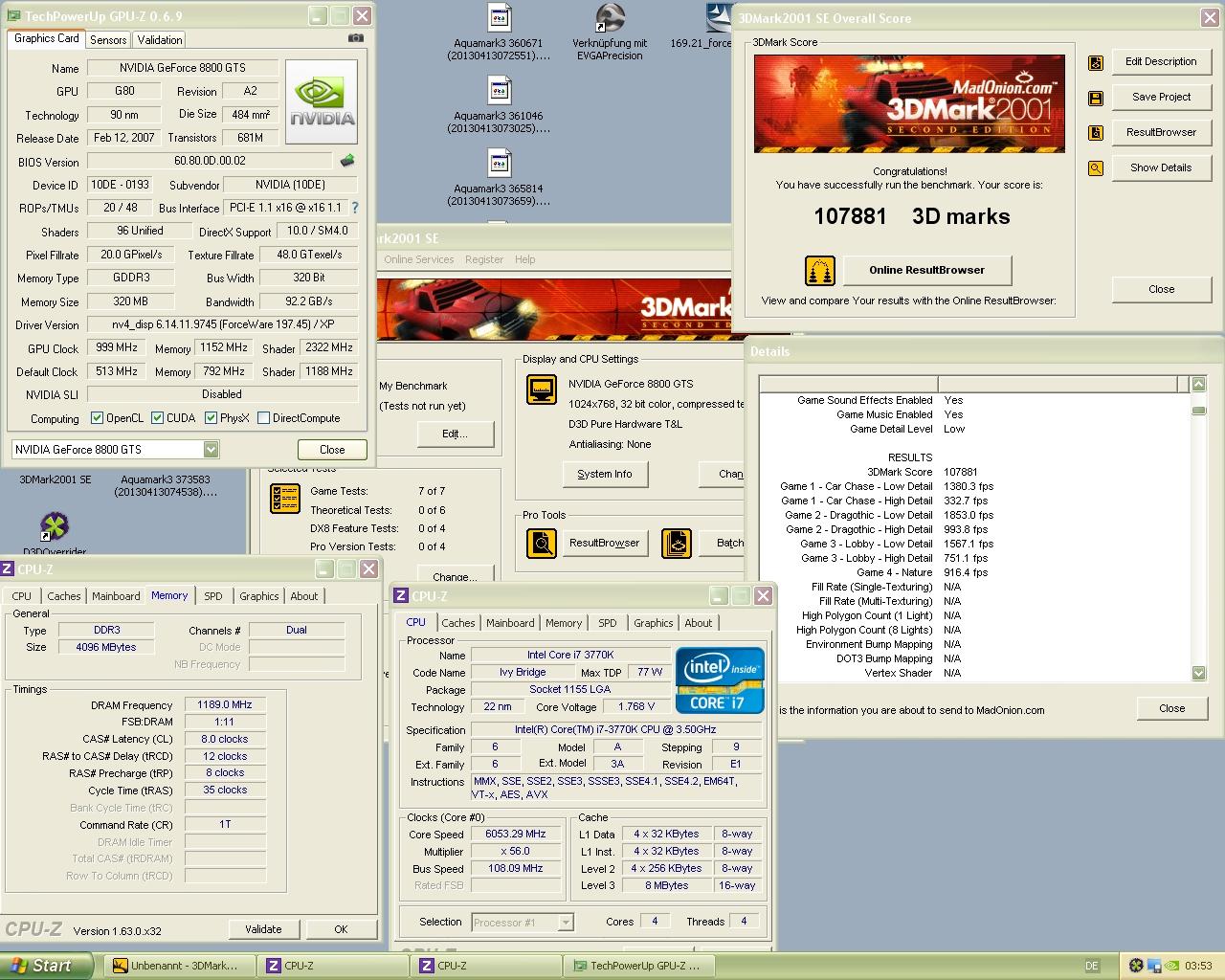This screenshot has height=980, width=1225.
Task: Click the Online ResultBrowser button
Action: click(926, 271)
